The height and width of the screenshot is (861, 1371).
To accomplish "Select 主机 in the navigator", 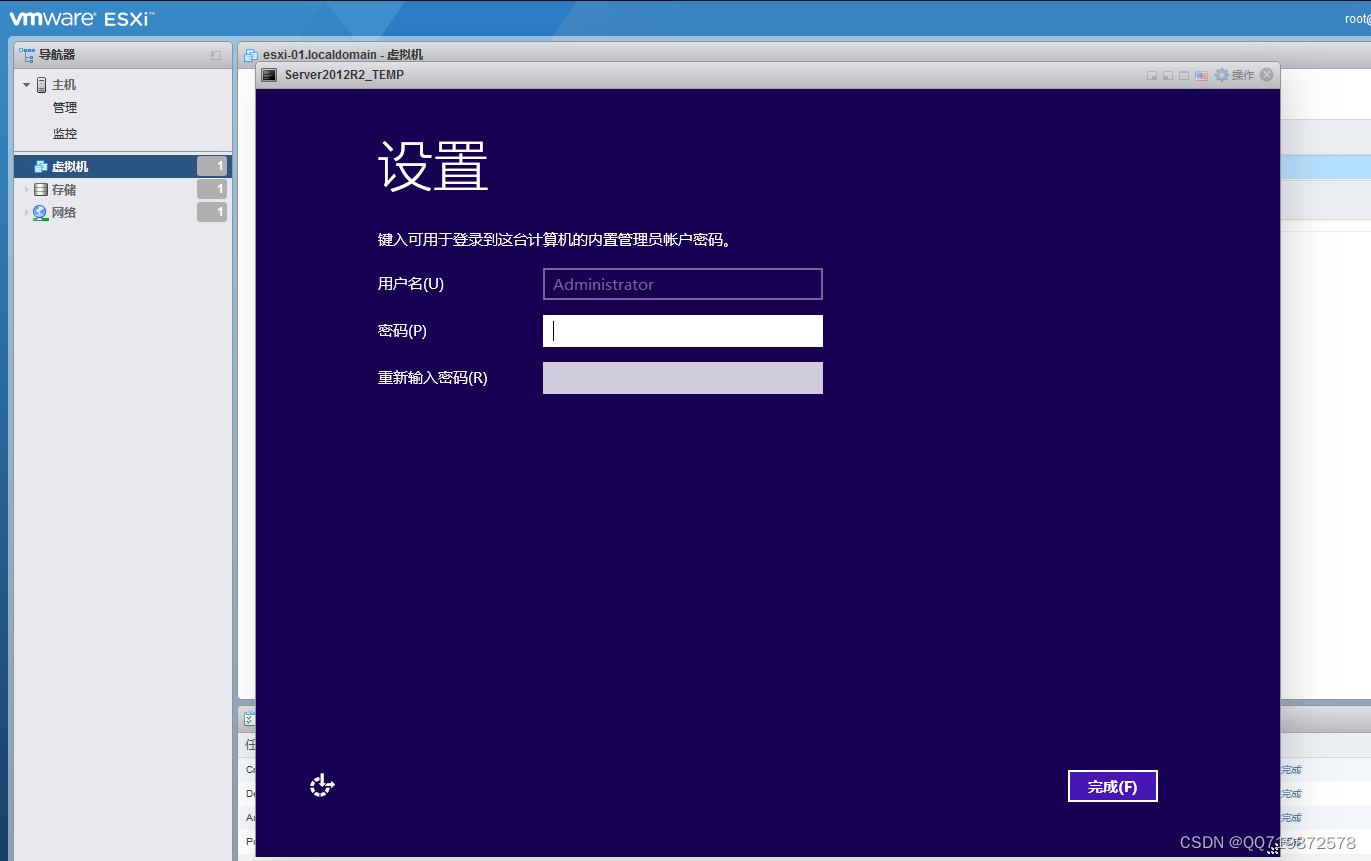I will [64, 85].
